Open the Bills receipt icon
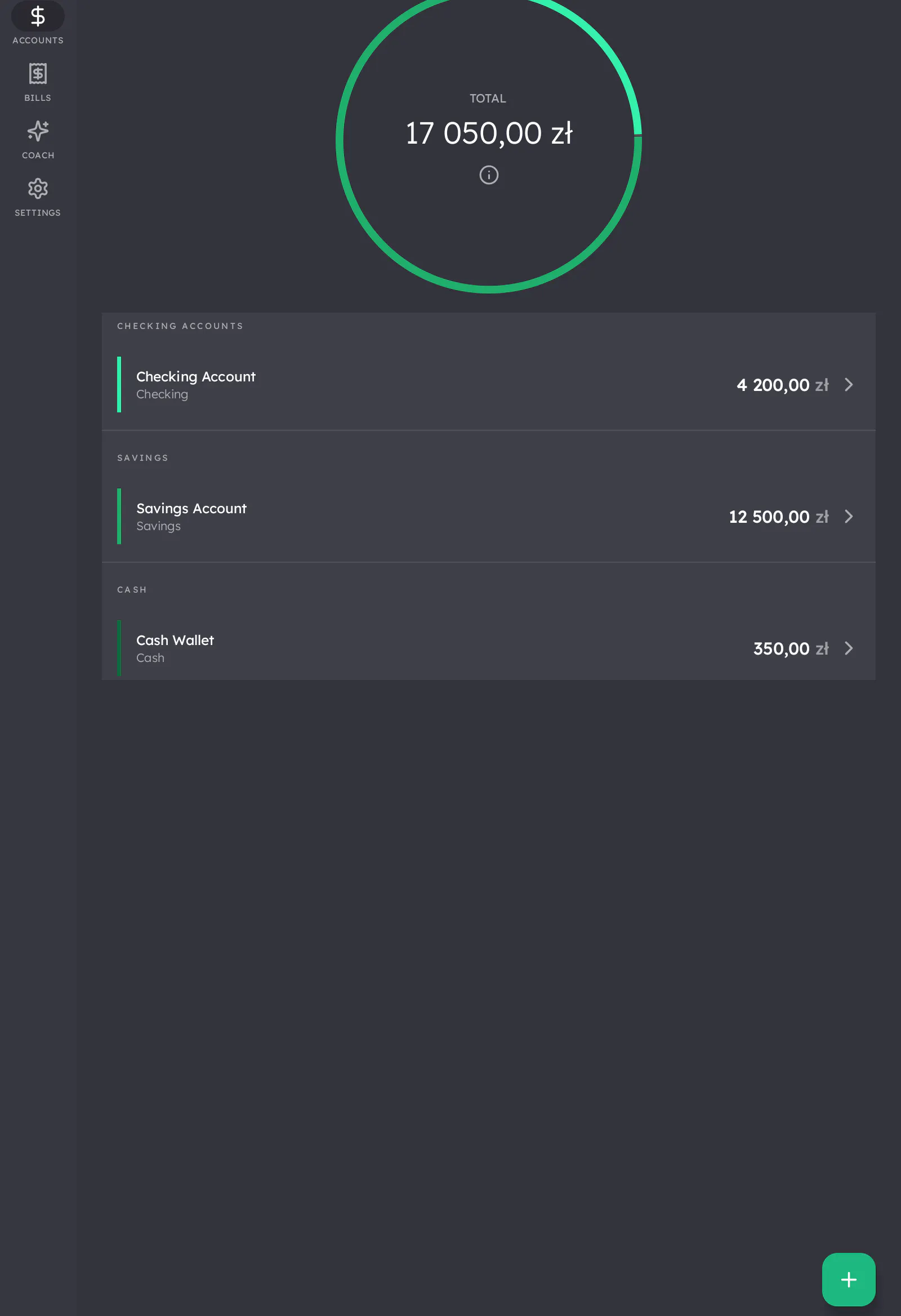 tap(38, 74)
